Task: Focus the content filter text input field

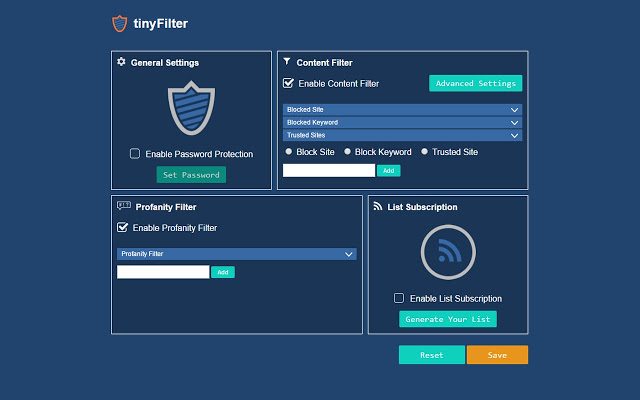Action: [329, 171]
